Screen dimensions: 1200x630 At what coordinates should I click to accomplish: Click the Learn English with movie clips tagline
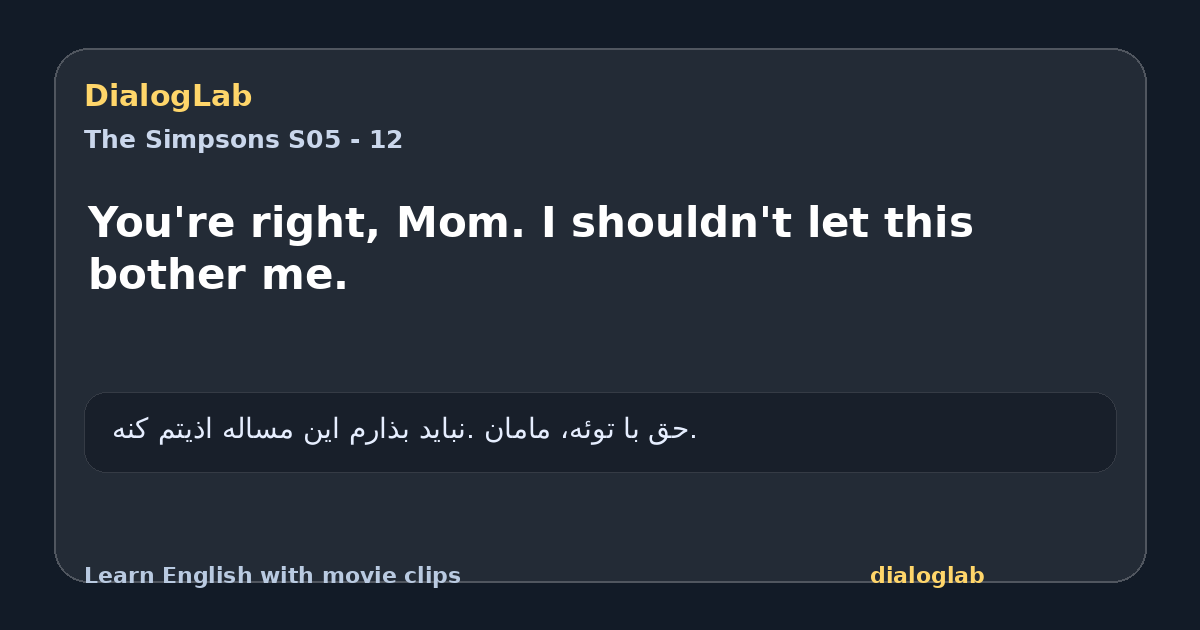pos(272,576)
